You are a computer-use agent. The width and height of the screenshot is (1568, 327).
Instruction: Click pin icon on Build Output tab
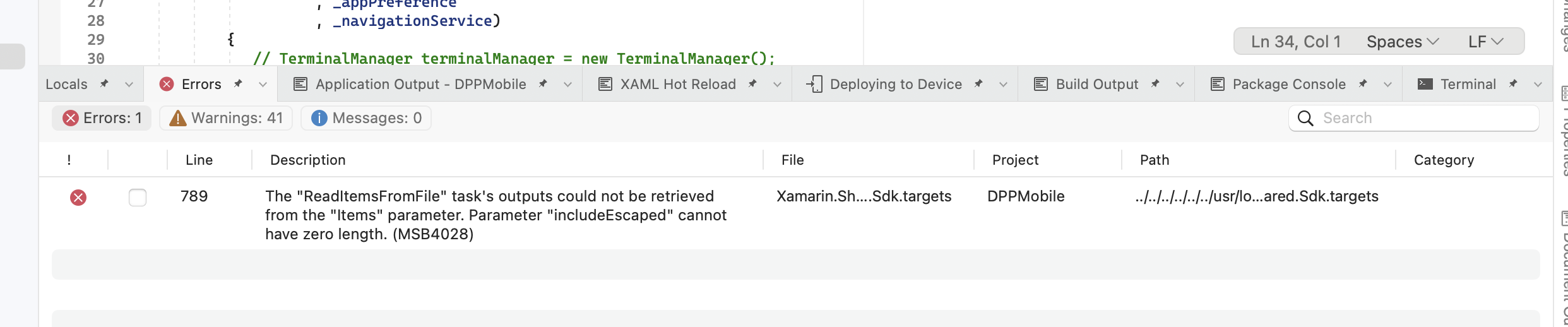(x=1155, y=84)
